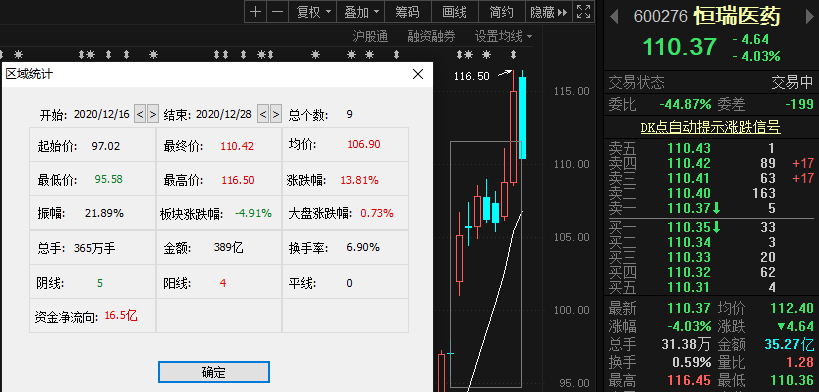
Task: Click 委差 value -199
Action: coord(800,105)
